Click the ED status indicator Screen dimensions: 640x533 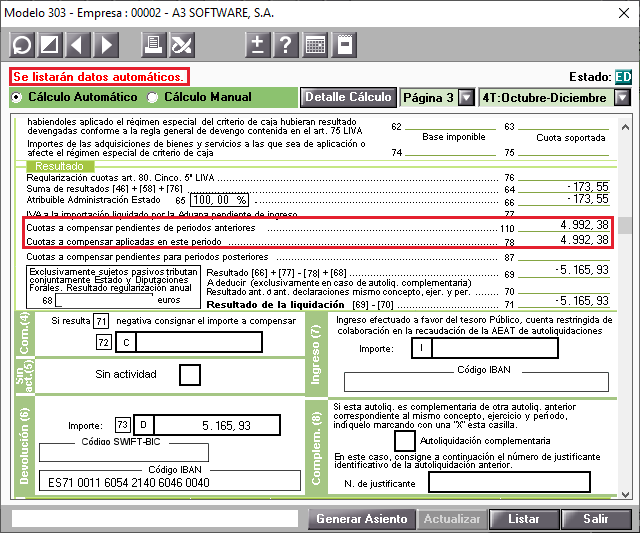coord(623,77)
